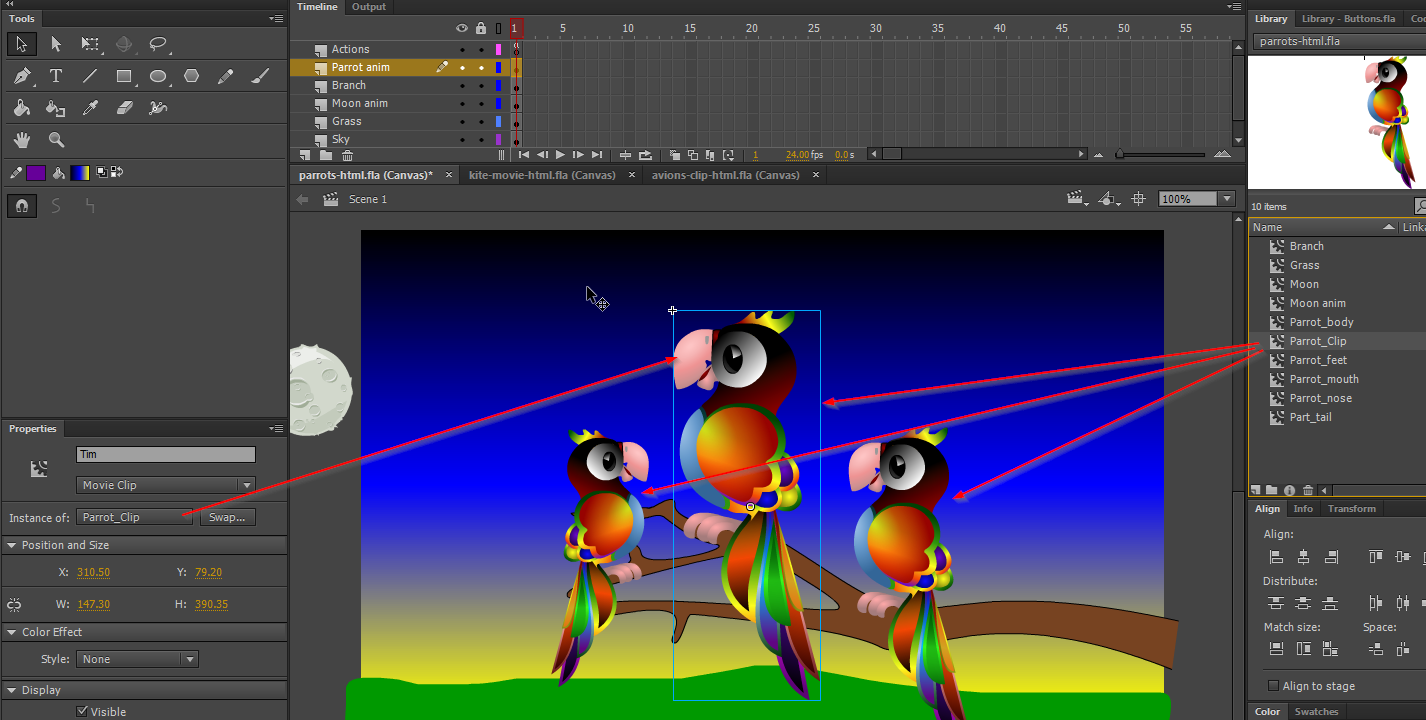Click the Edit Scene clapperboard icon
The image size is (1426, 720).
pyautogui.click(x=1076, y=199)
